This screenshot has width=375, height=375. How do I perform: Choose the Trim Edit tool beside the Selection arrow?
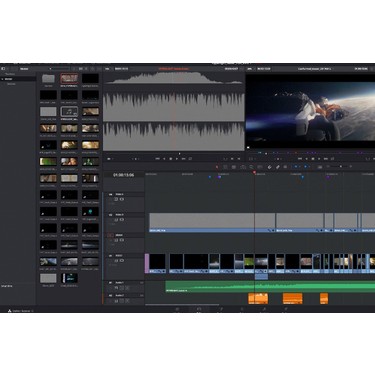225,167
